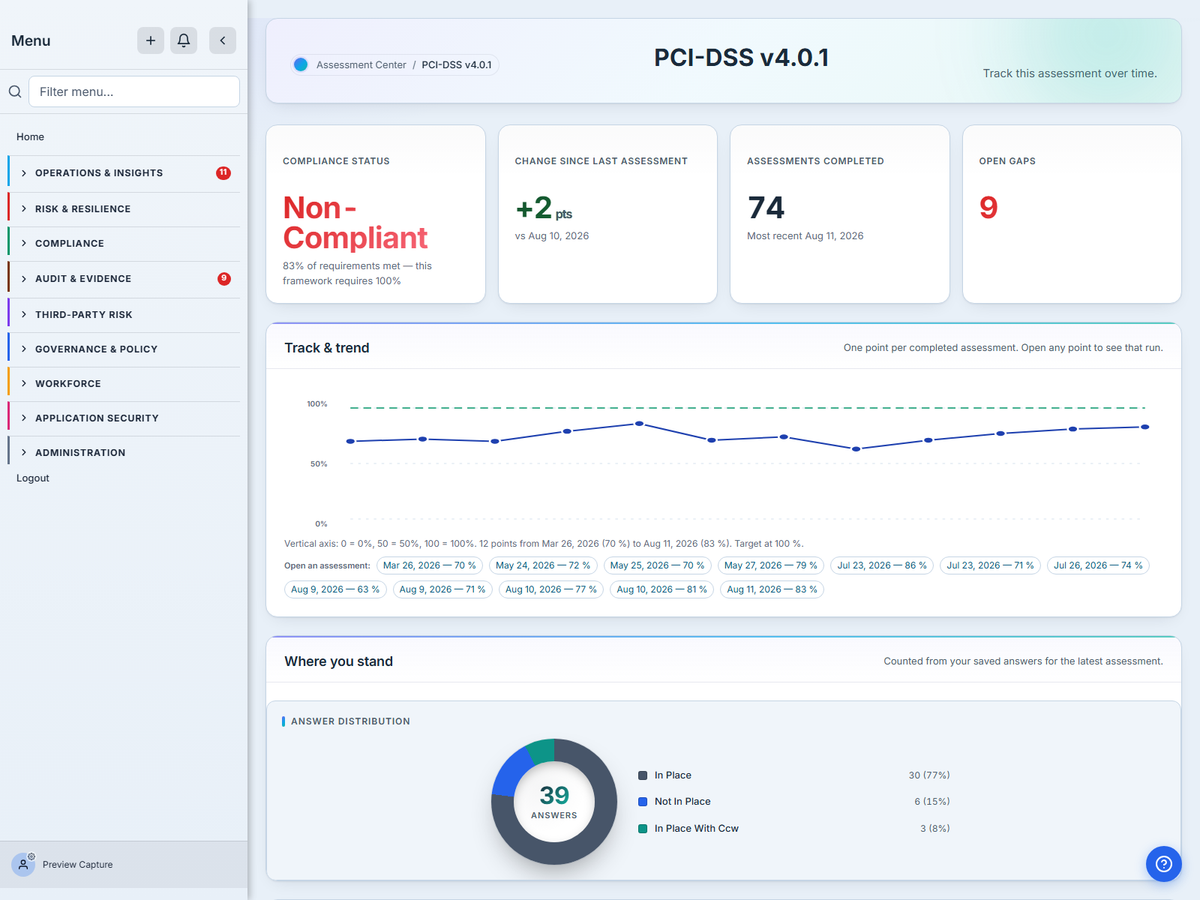Open assessment Aug 10, 2026 — 77 %
This screenshot has height=900, width=1200.
(x=551, y=589)
